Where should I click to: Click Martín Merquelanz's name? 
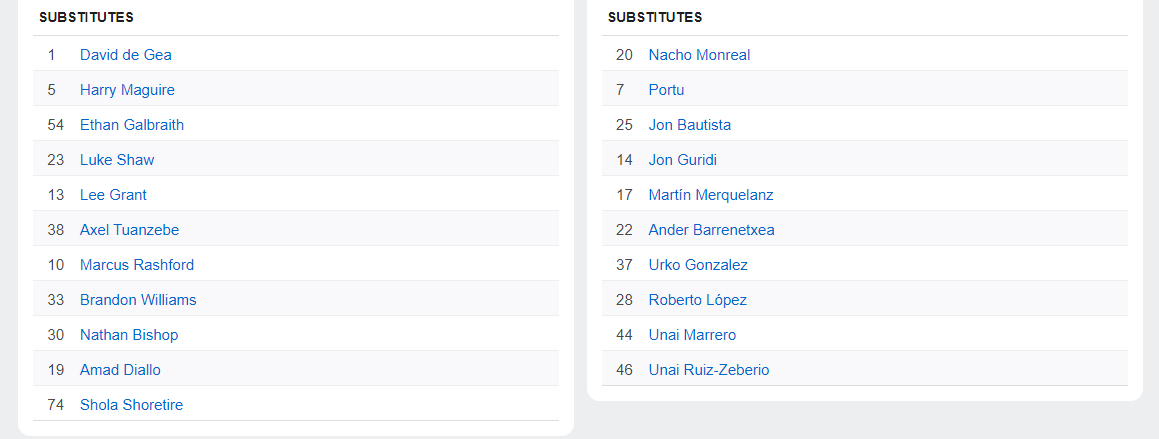710,195
